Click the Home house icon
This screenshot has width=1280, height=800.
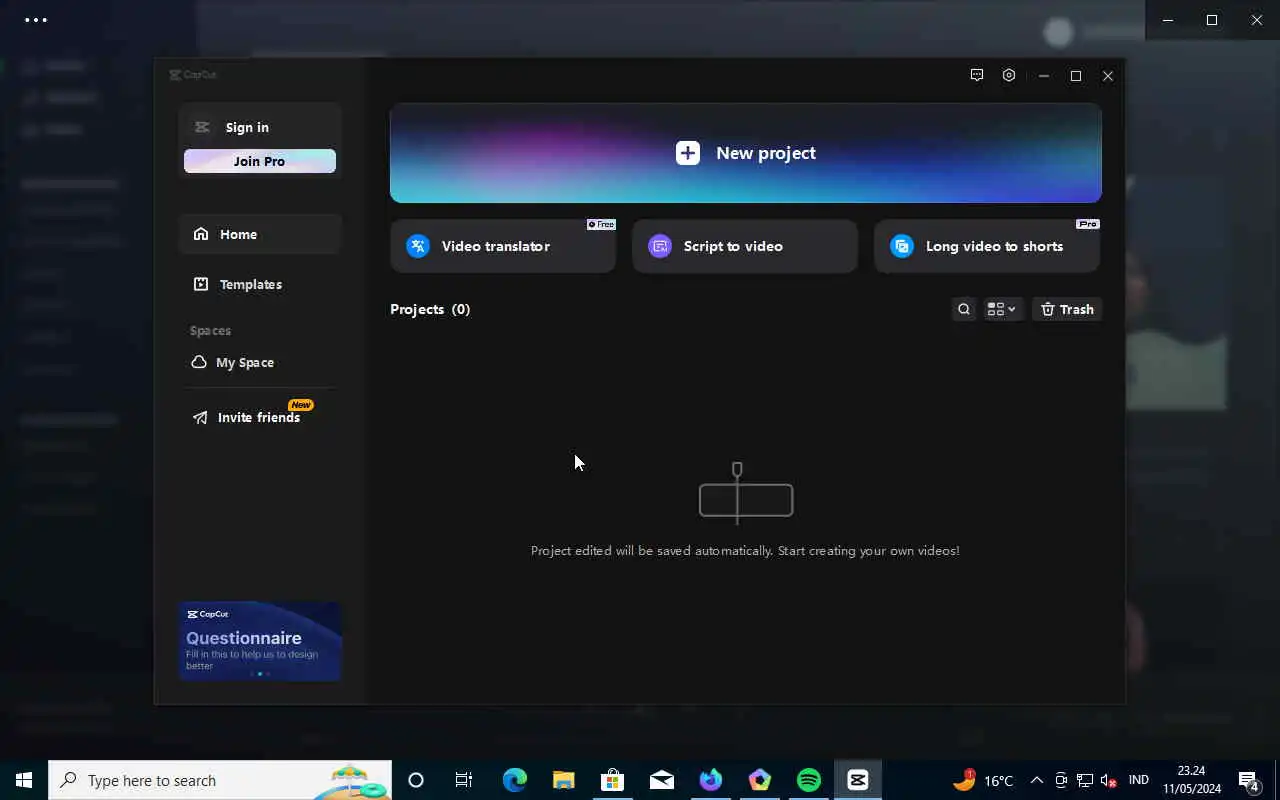pyautogui.click(x=201, y=234)
